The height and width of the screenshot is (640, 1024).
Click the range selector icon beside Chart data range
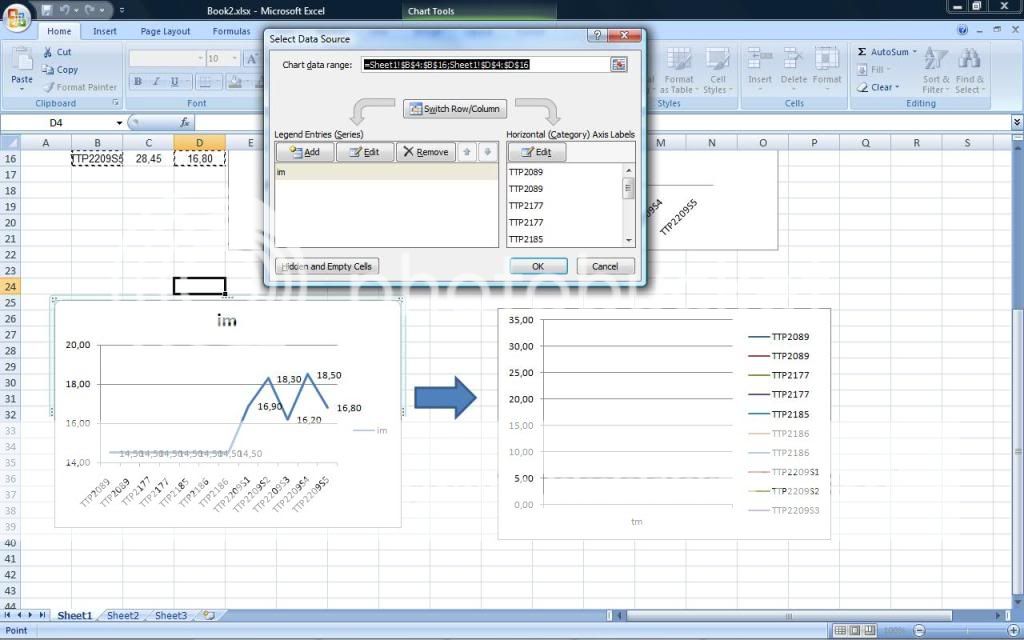618,64
